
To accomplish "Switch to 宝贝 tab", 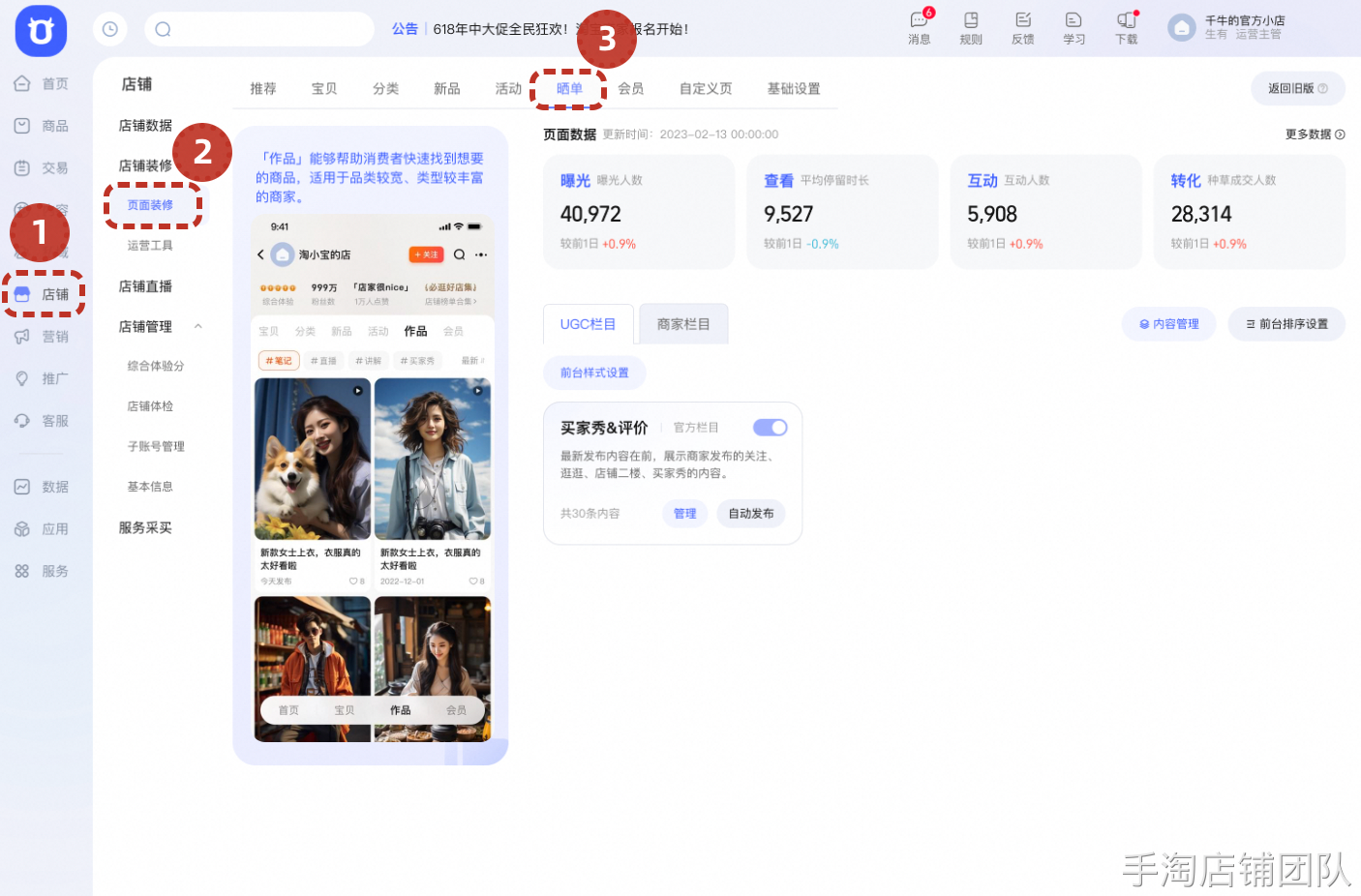I will [x=324, y=88].
